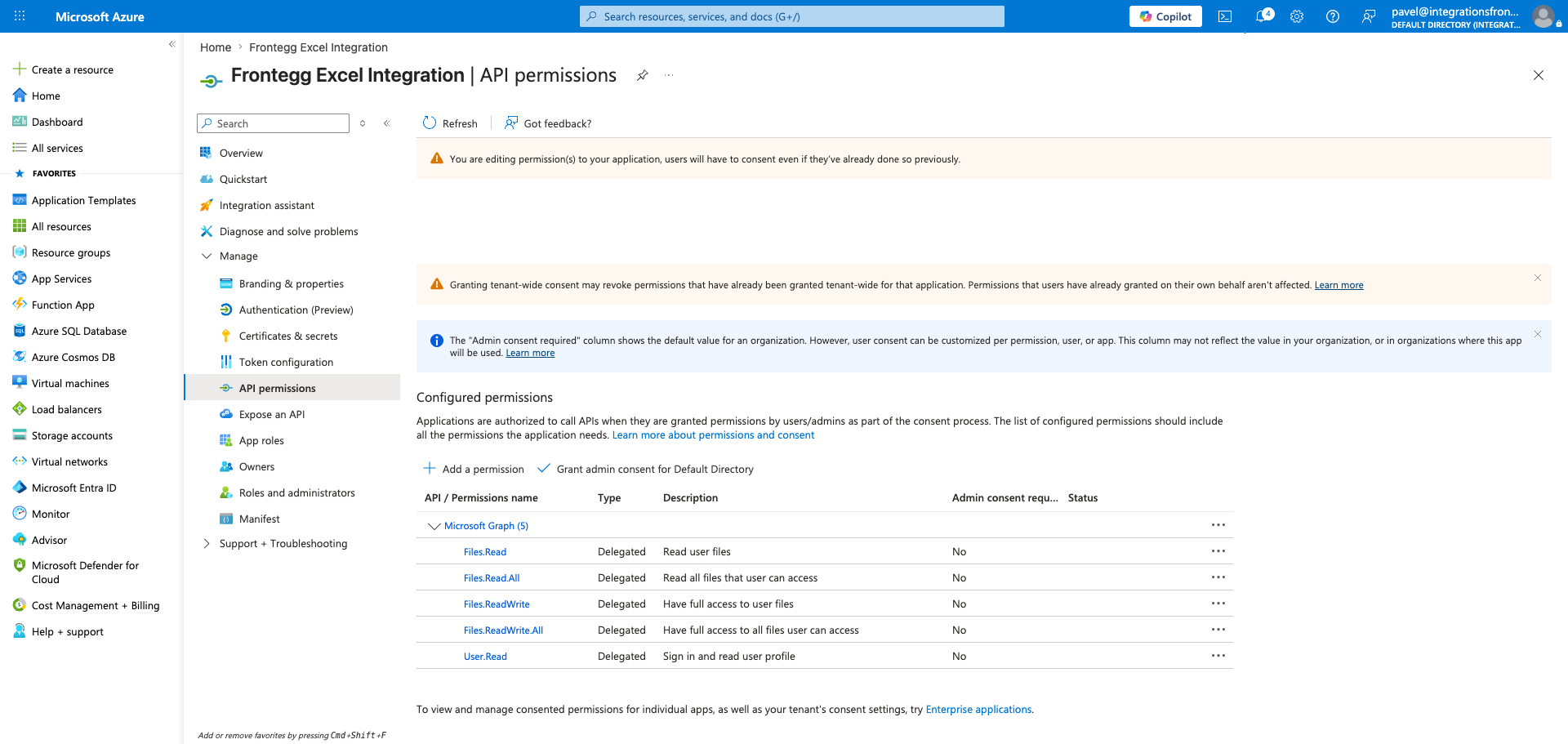The image size is (1568, 744).
Task: Click Refresh in the toolbar
Action: pyautogui.click(x=450, y=123)
